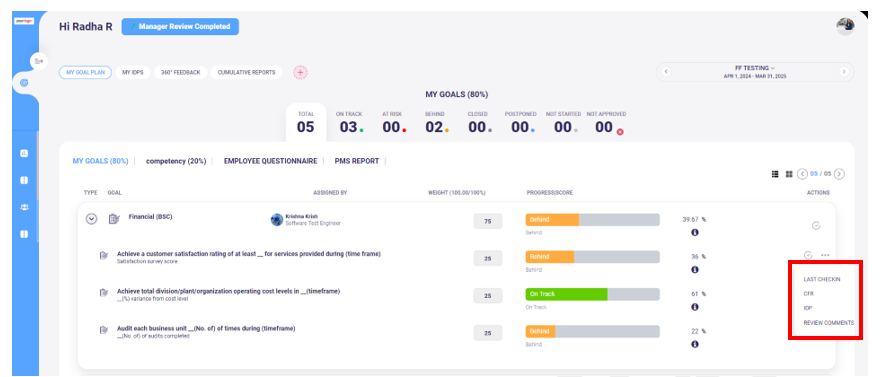Open PMS REPORT section

[357, 161]
